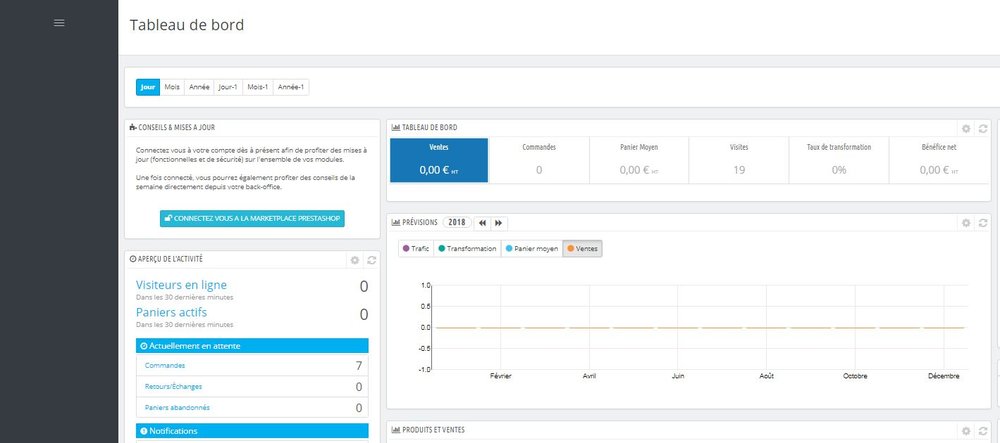Refresh the Aperçu de l'activité panel
The width and height of the screenshot is (1000, 443).
coord(371,260)
